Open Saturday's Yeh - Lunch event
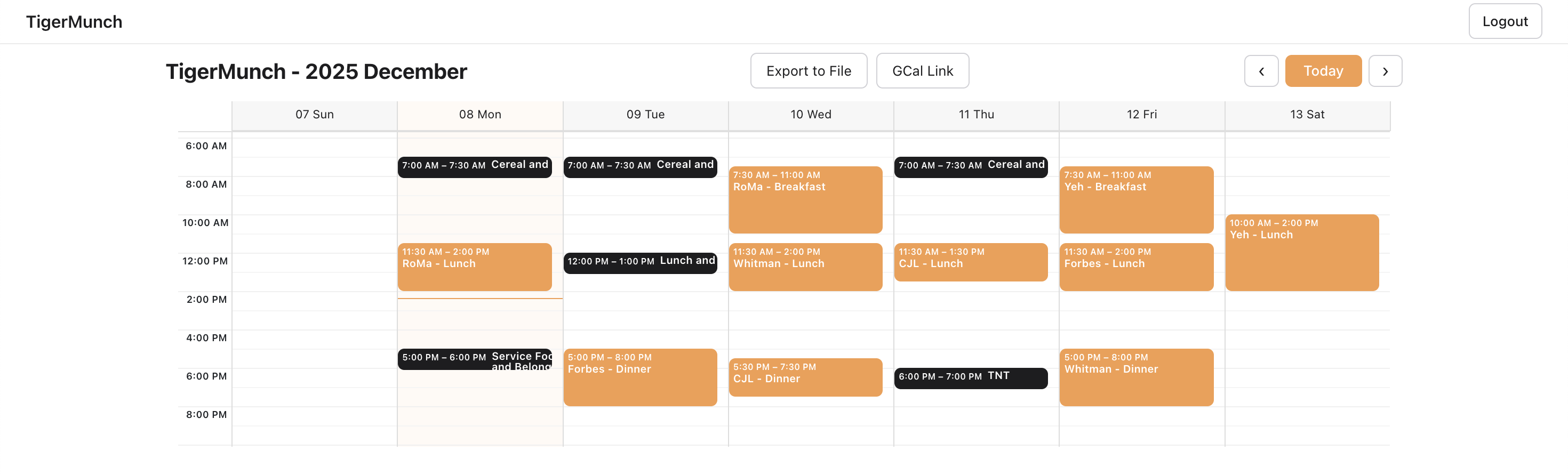This screenshot has height=475, width=1568. click(x=1301, y=252)
